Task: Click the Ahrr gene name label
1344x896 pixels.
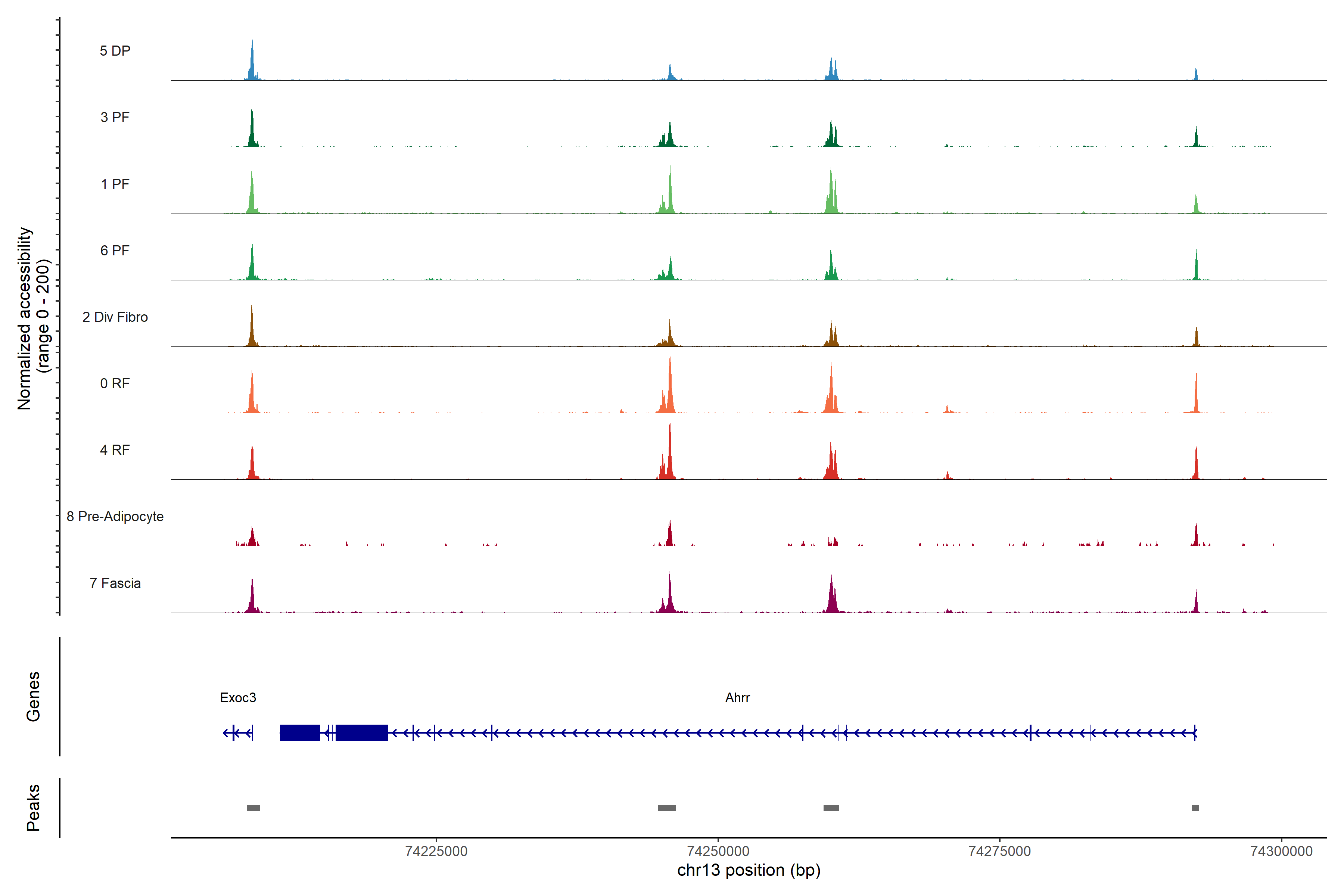Action: point(737,698)
